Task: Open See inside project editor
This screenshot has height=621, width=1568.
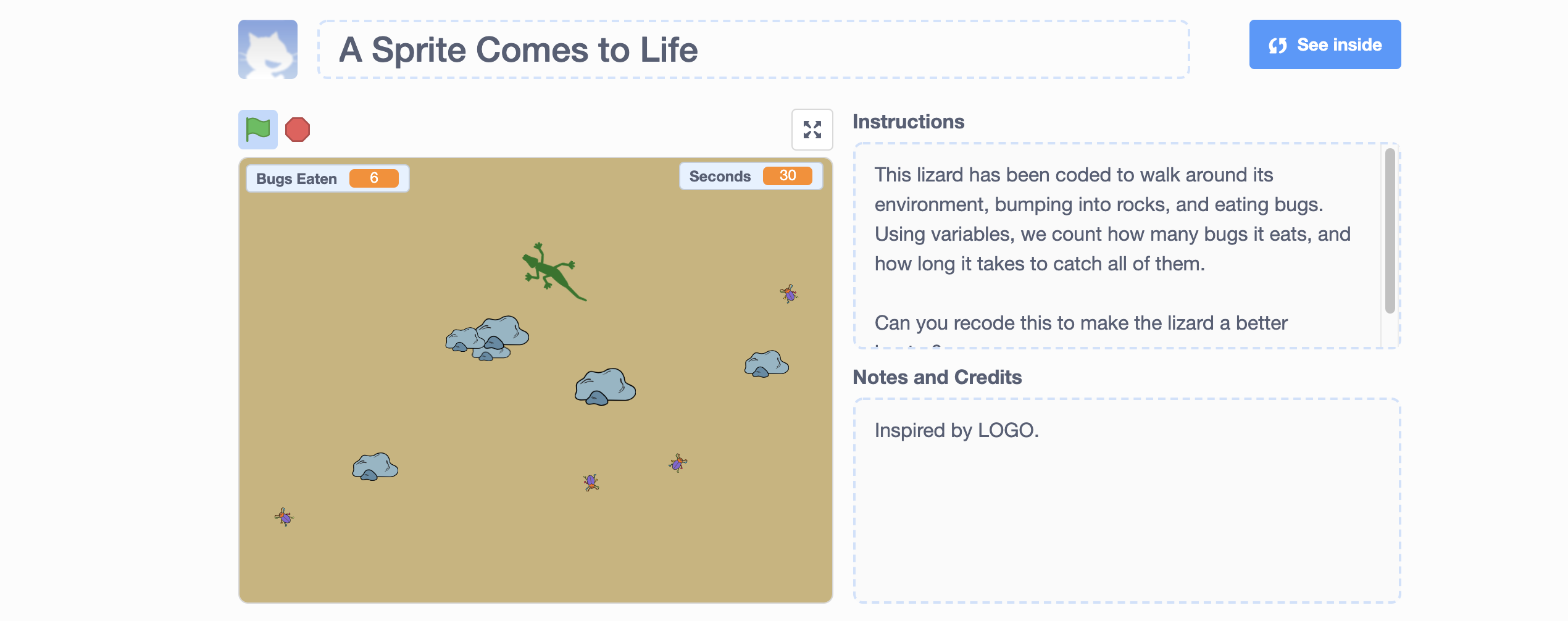Action: point(1325,44)
